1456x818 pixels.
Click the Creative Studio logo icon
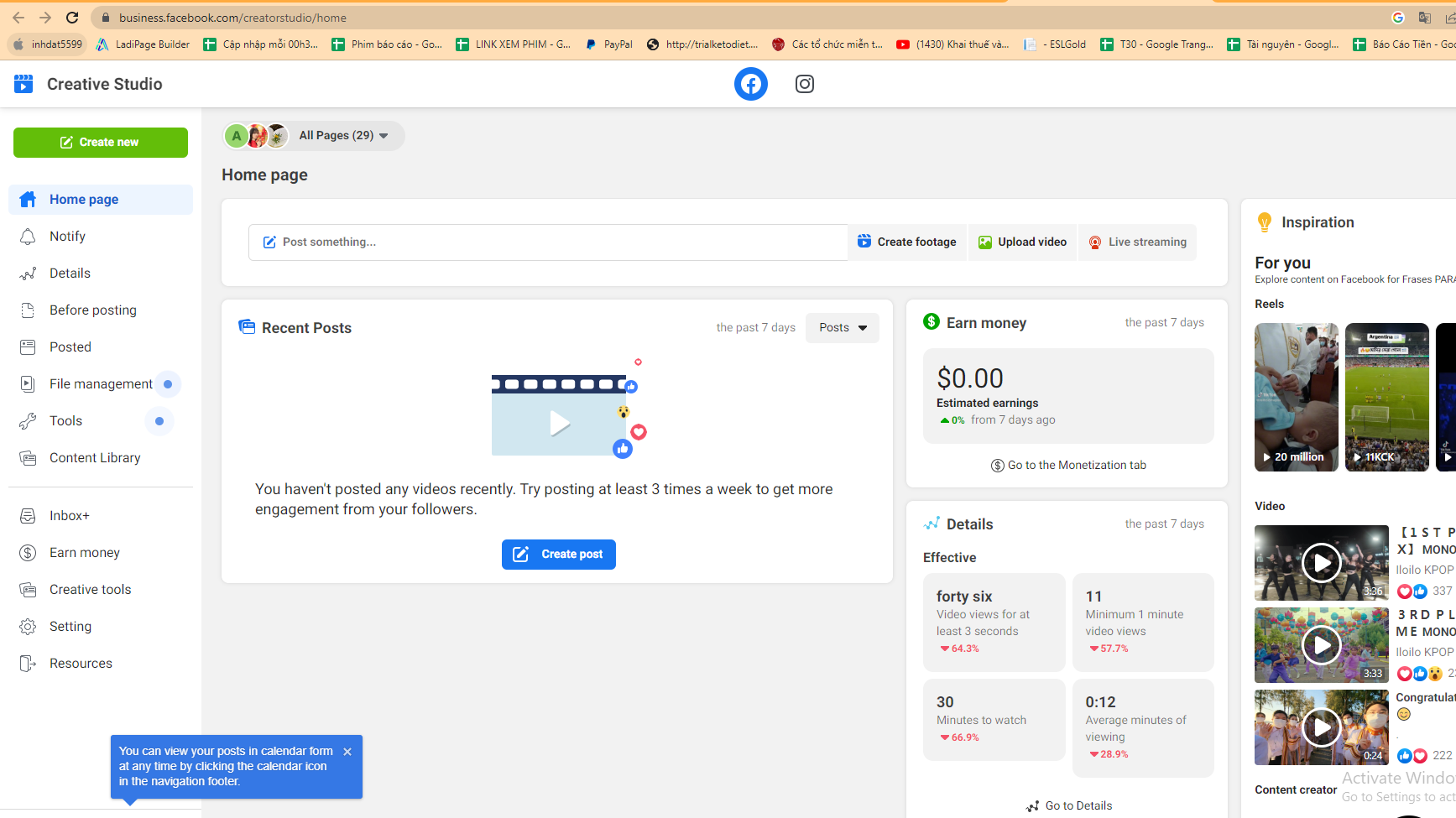tap(23, 83)
